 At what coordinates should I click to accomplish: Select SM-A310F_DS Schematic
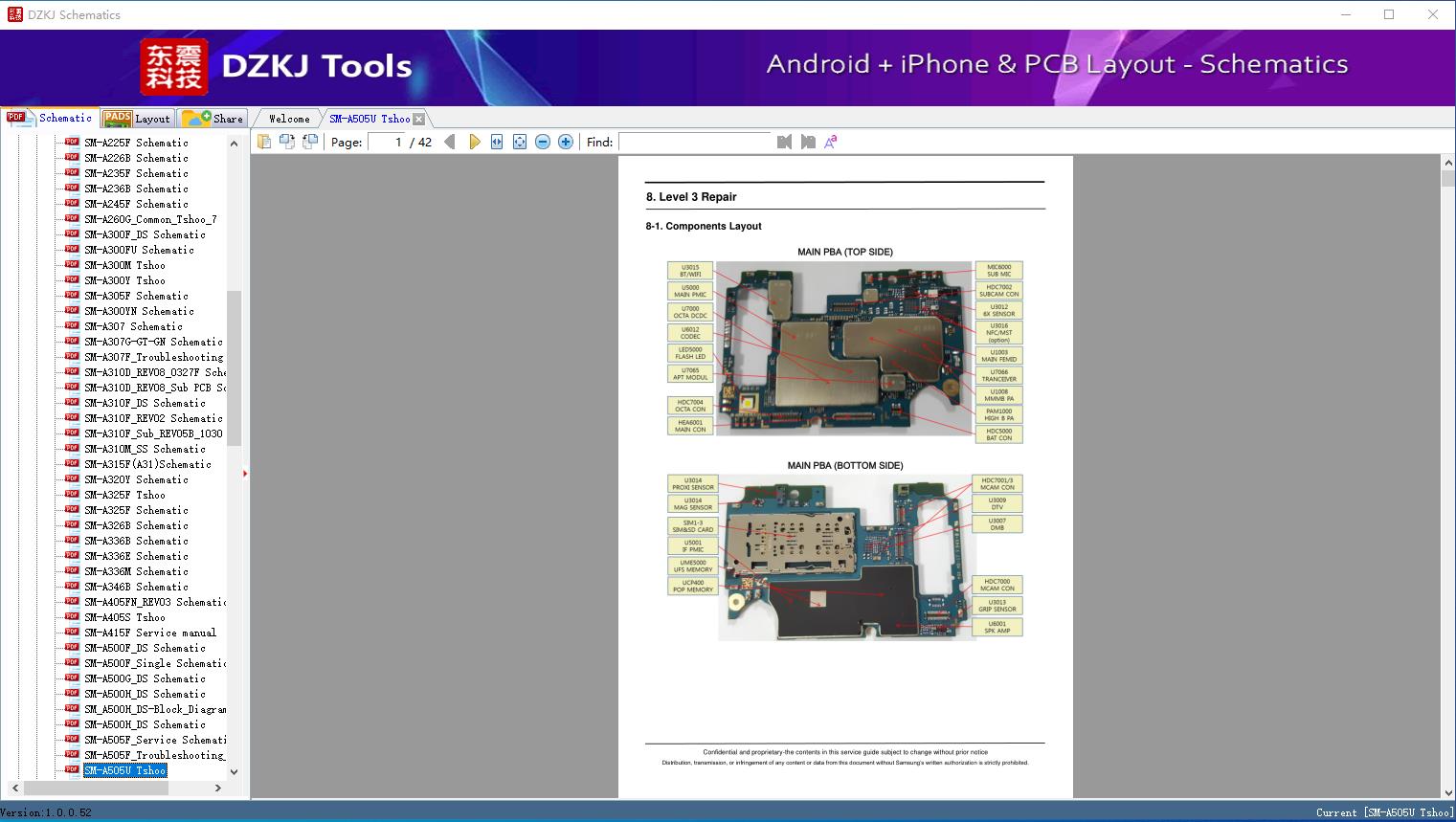pyautogui.click(x=145, y=403)
